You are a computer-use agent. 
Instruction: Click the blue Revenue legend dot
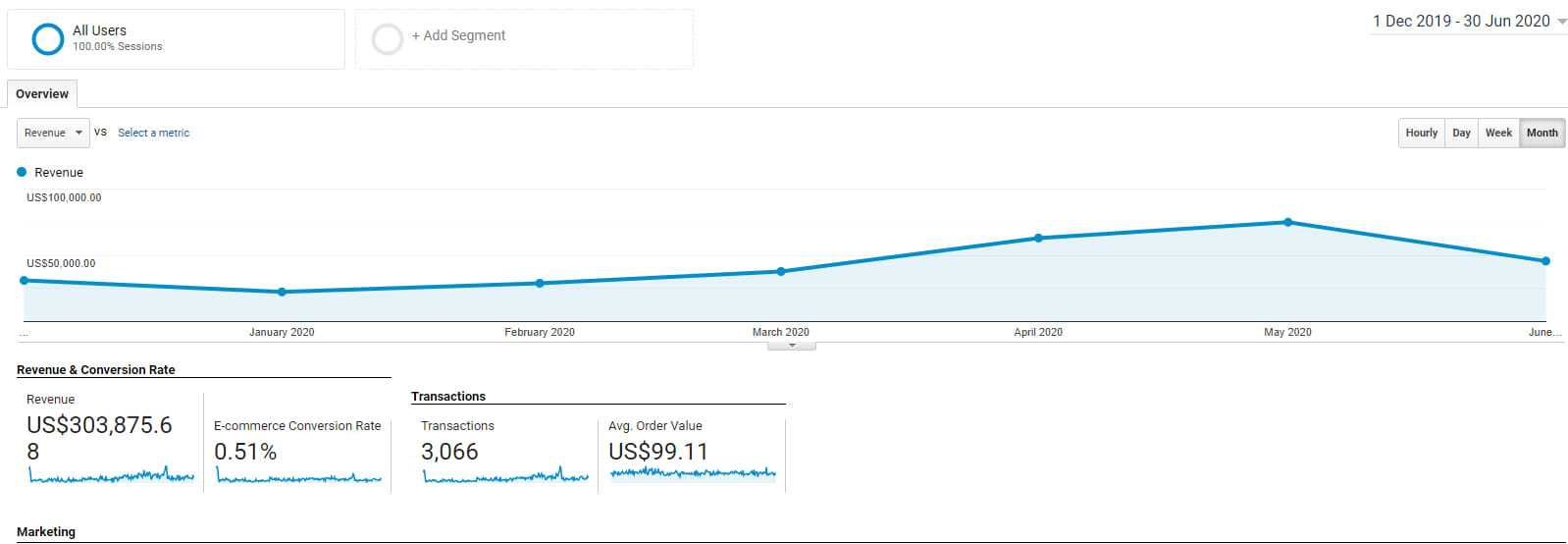[22, 172]
